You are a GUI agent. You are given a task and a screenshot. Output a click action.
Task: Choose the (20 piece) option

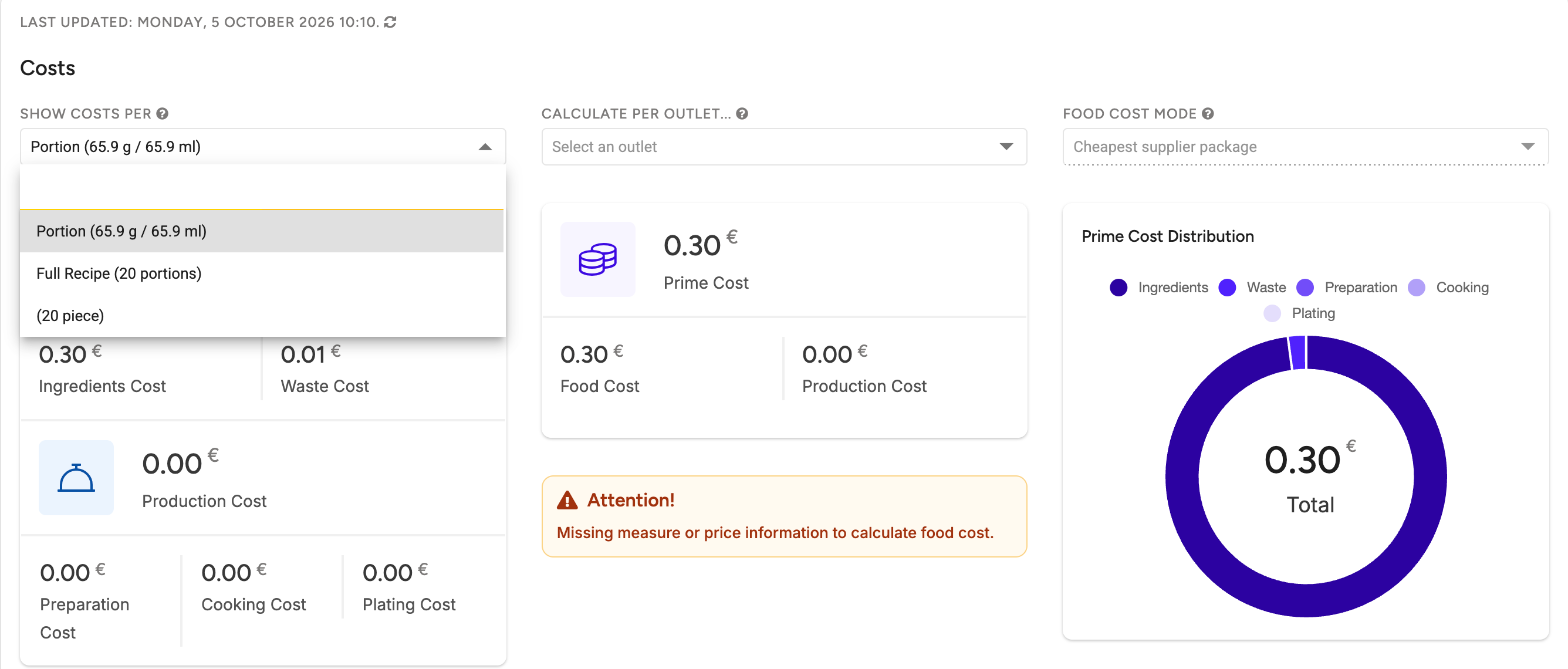pos(262,315)
